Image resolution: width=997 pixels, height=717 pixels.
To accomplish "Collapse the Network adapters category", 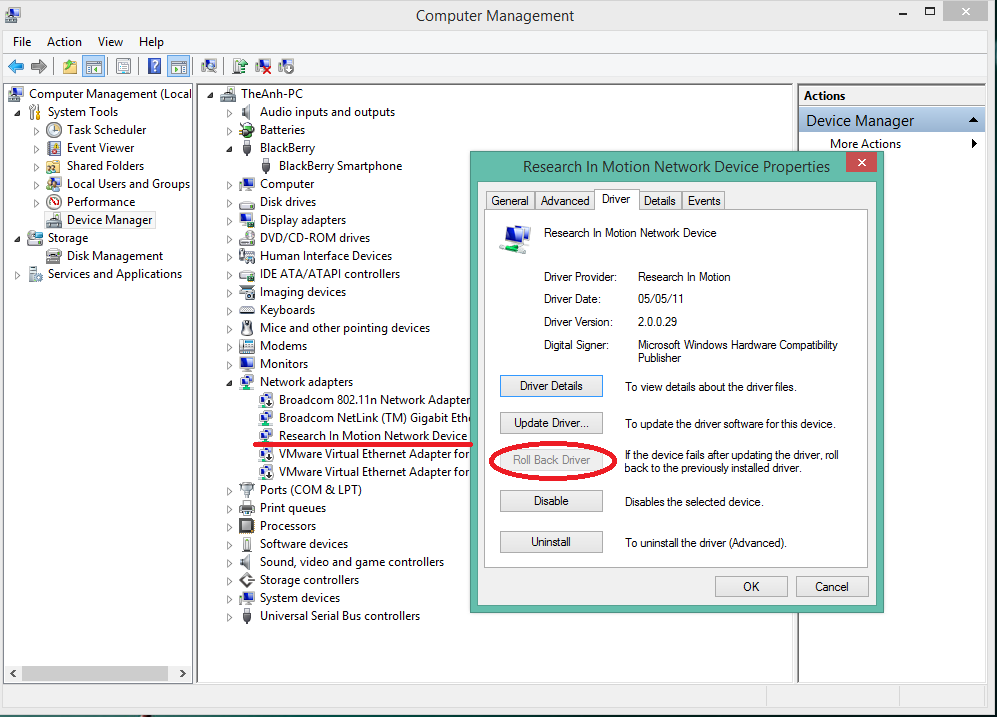I will [230, 383].
